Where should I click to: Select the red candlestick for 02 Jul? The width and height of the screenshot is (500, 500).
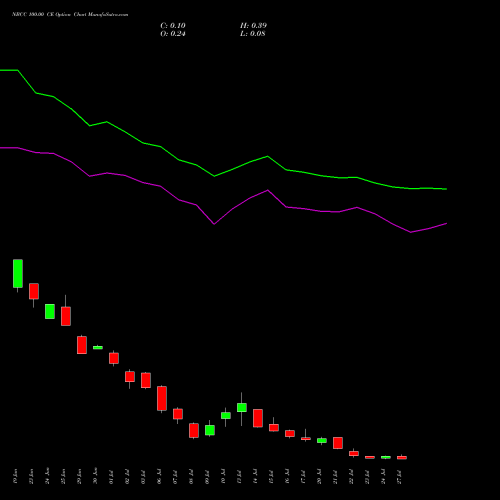click(x=130, y=377)
